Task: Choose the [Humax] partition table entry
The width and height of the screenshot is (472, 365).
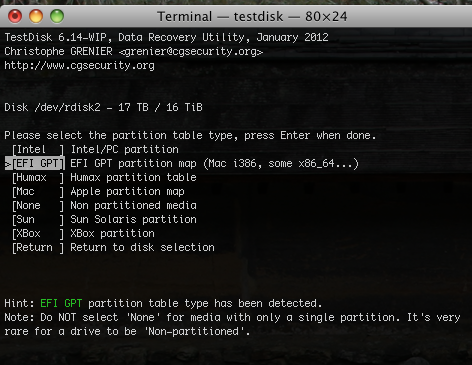Action: [38, 178]
